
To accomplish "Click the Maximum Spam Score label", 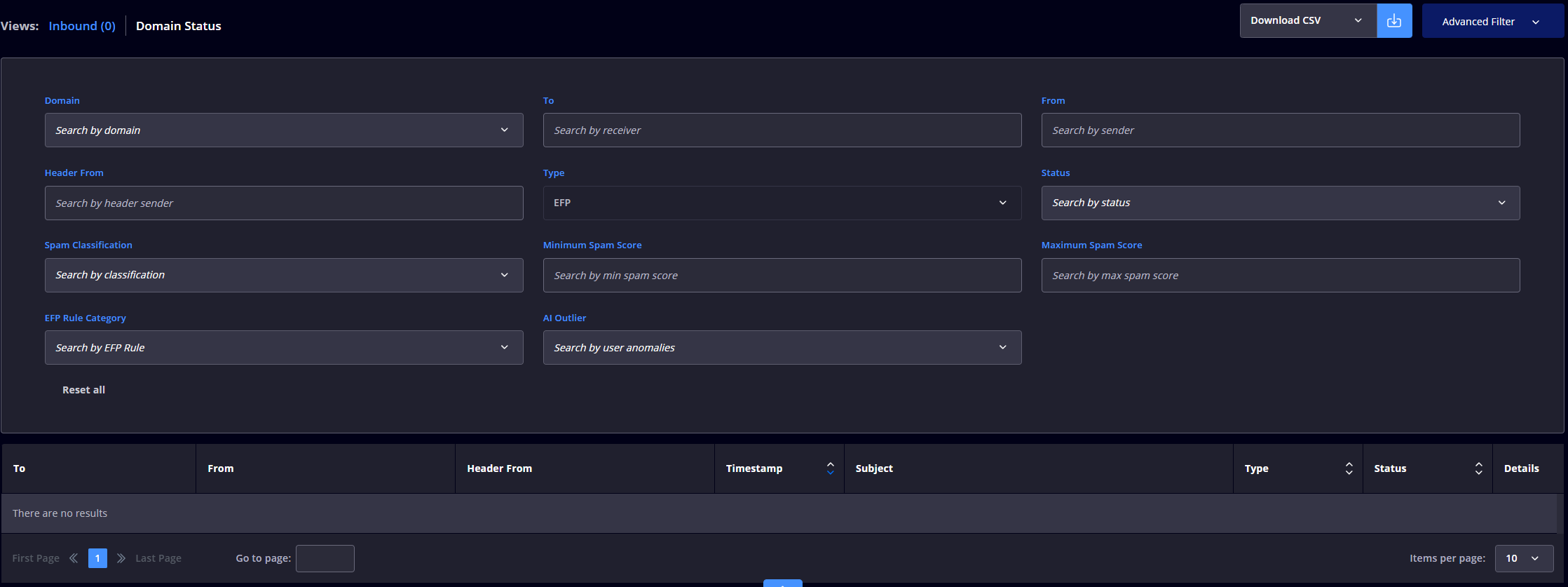I will [1091, 245].
